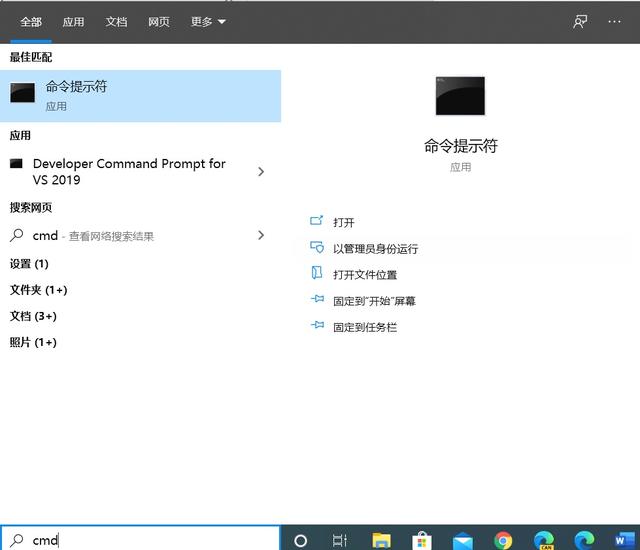This screenshot has width=640, height=550.
Task: Click the pin icon for 固定到任务栏
Action: [x=317, y=325]
